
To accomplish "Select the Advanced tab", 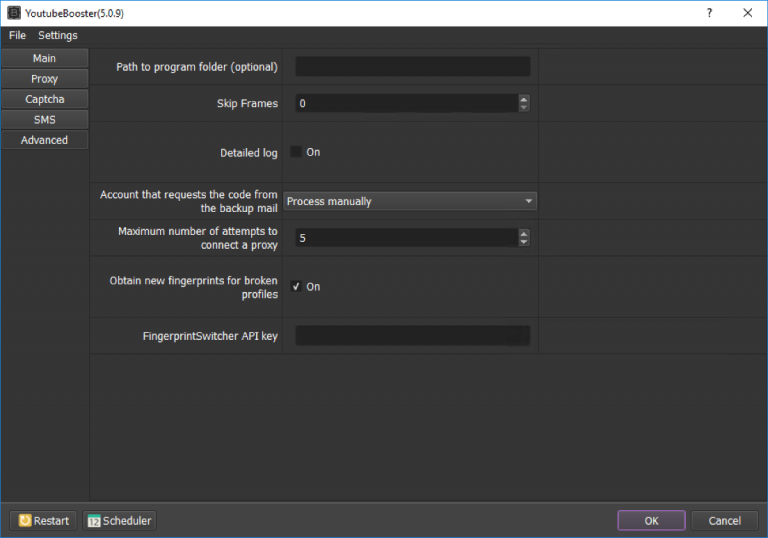I will (45, 140).
